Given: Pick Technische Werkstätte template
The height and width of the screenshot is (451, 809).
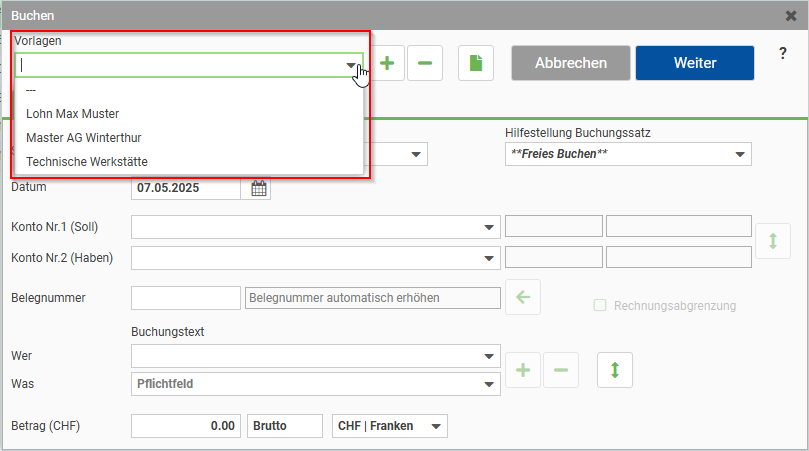Looking at the screenshot, I should [x=87, y=161].
